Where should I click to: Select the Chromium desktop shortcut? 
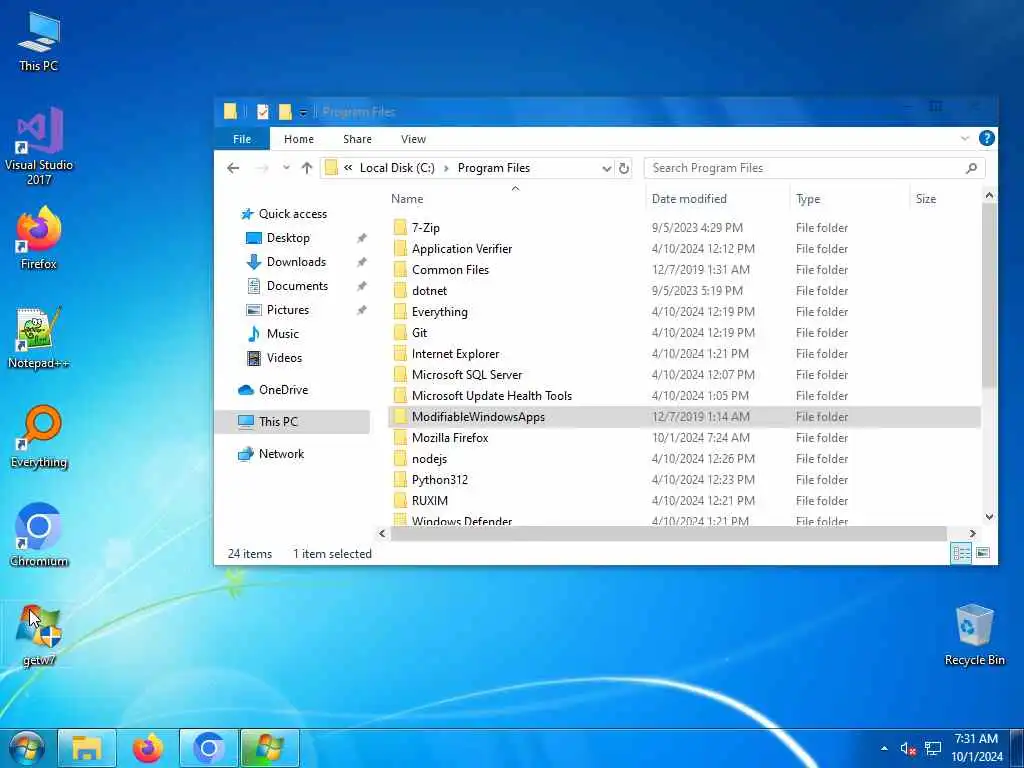(39, 535)
